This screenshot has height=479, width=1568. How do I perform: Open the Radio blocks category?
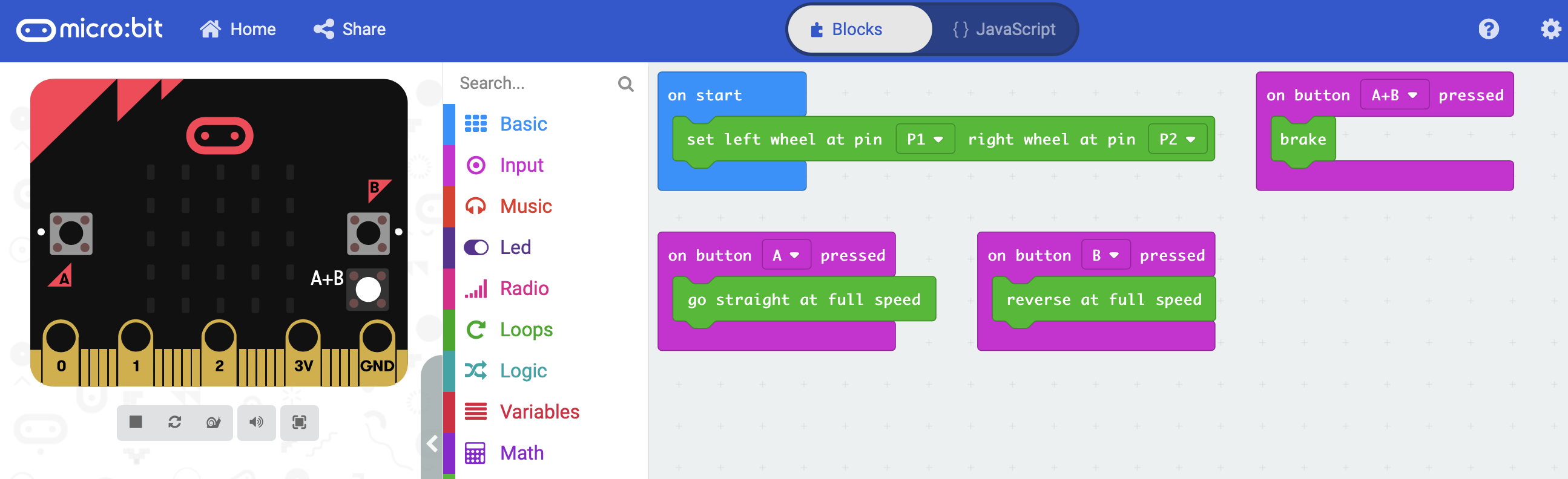click(x=524, y=288)
